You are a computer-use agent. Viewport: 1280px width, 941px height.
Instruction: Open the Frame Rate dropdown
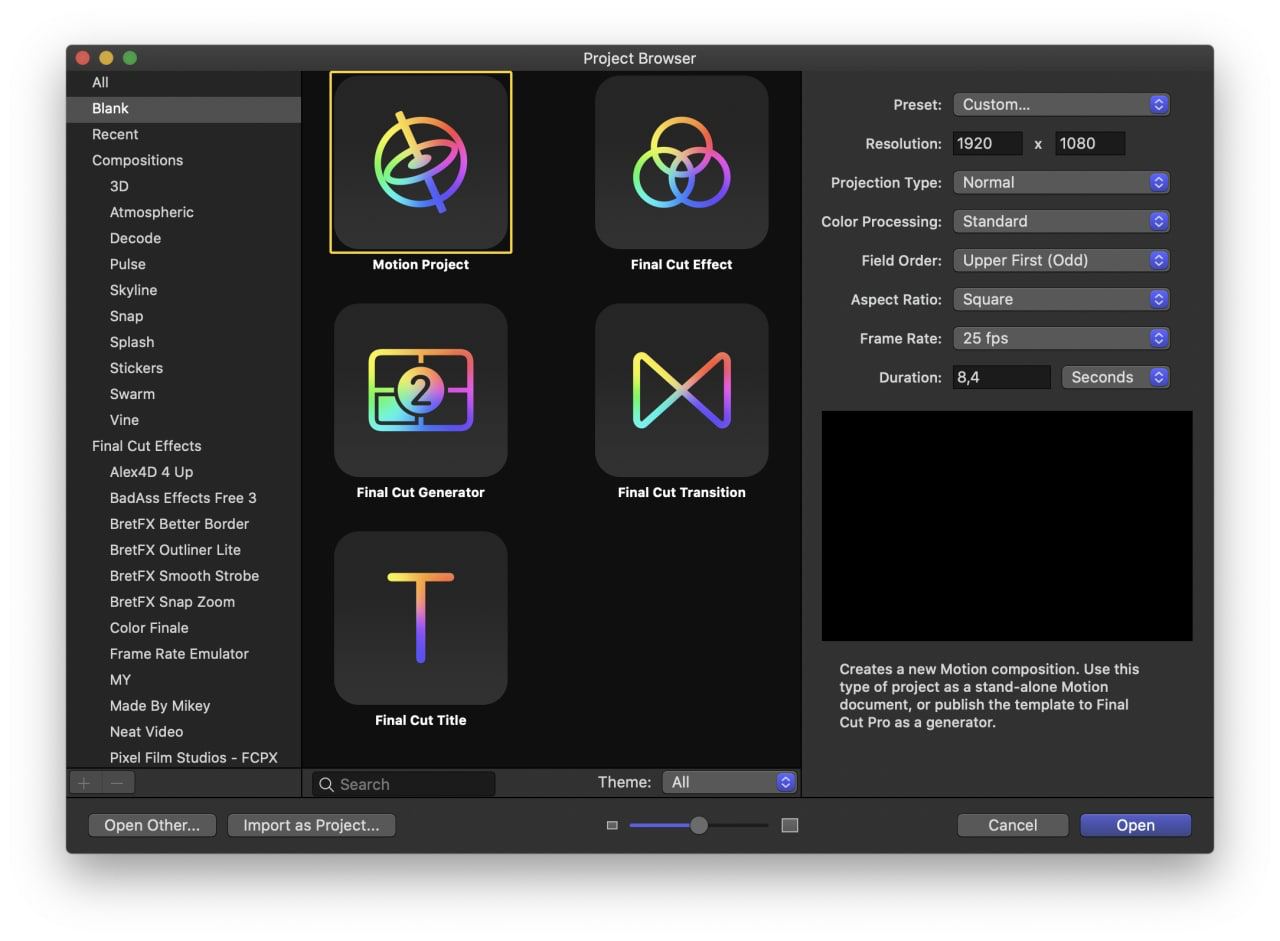click(1061, 338)
